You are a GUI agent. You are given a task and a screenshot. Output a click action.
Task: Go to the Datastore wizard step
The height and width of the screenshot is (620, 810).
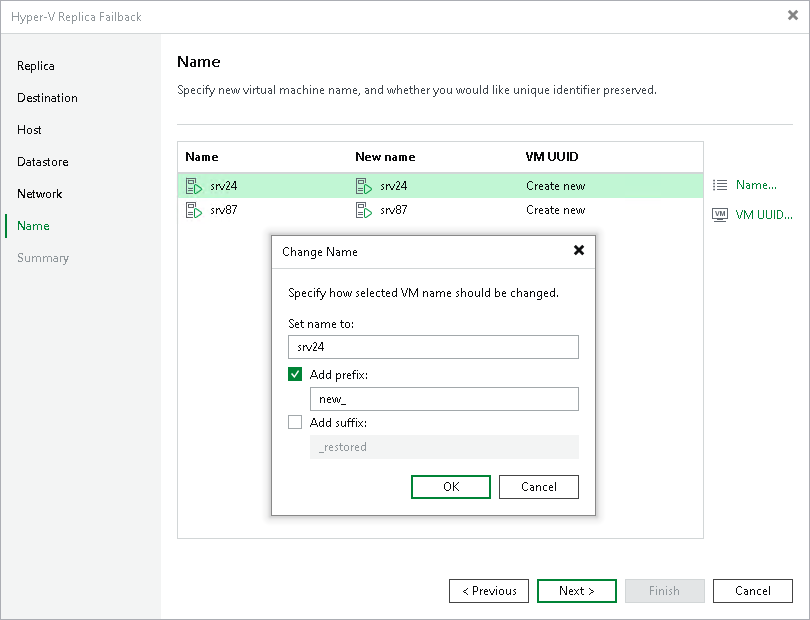click(x=42, y=162)
